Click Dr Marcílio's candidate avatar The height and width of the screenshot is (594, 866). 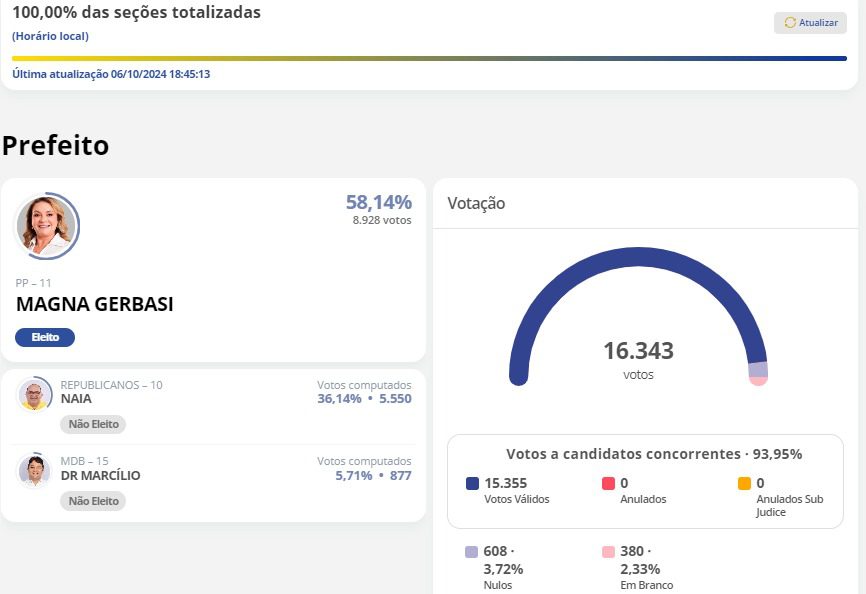point(35,471)
